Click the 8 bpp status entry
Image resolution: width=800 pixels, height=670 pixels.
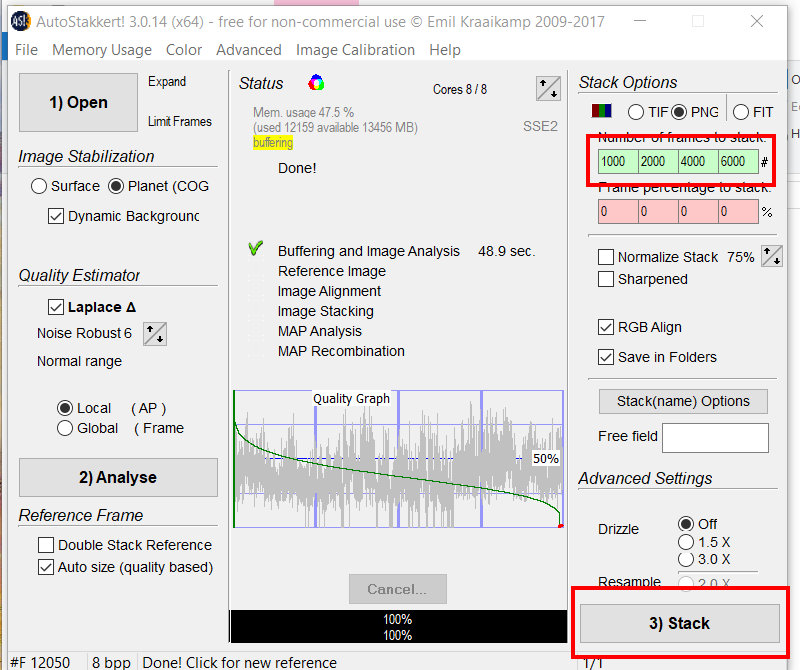click(x=111, y=662)
